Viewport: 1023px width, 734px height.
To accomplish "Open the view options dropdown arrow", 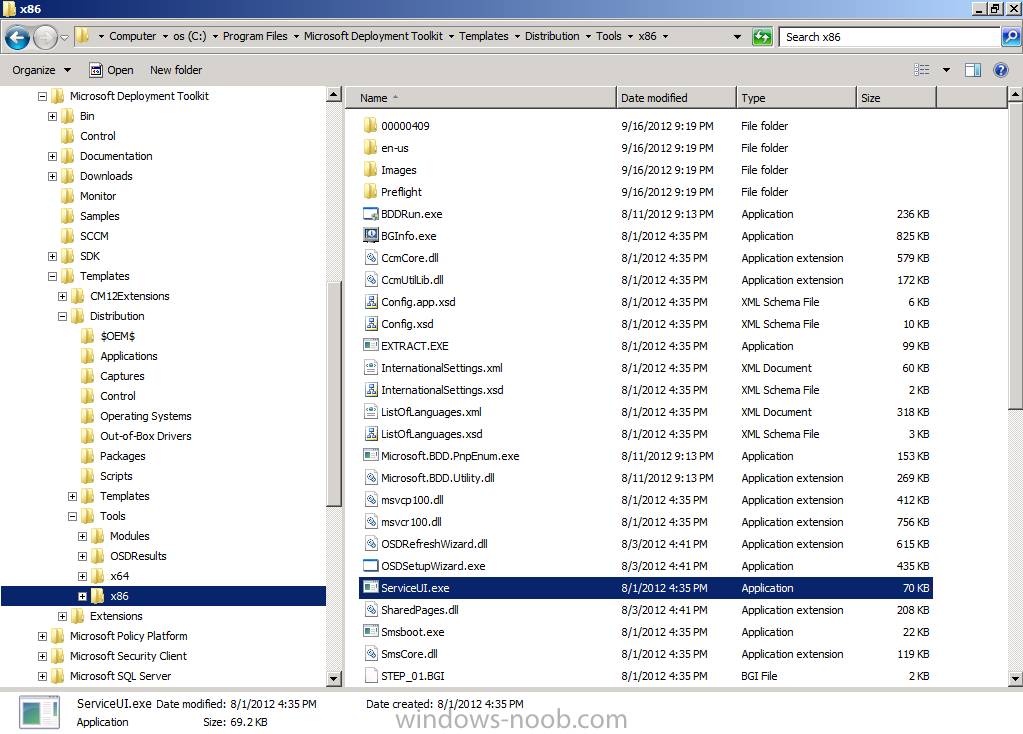I will (946, 70).
